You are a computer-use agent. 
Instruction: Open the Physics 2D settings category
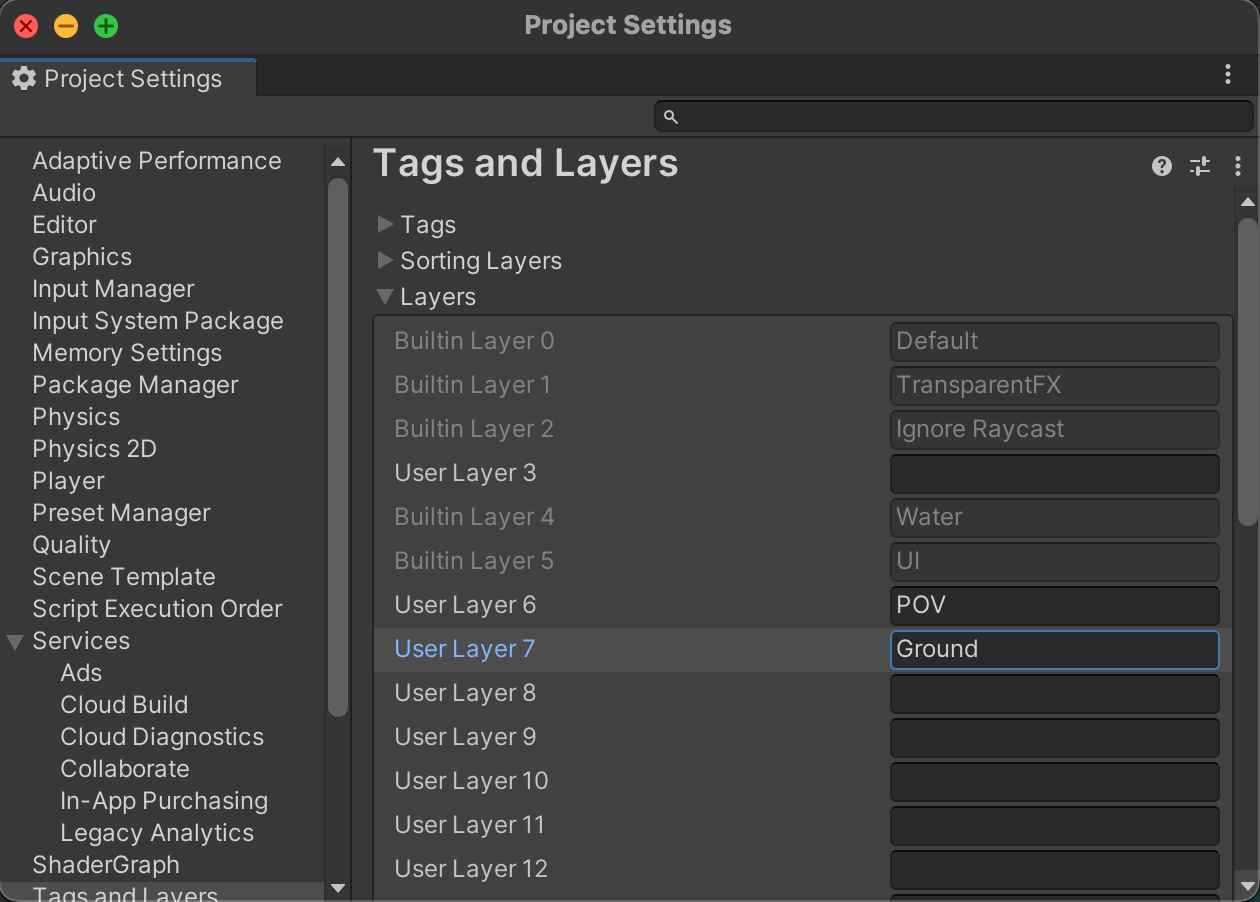point(94,449)
